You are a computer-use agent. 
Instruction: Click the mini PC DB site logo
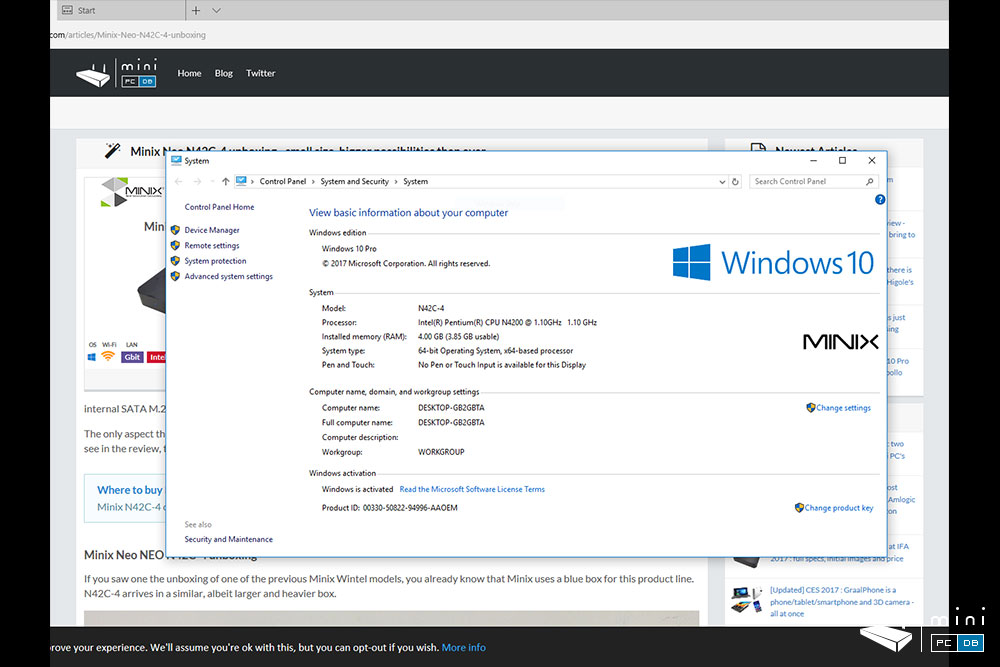coord(117,73)
